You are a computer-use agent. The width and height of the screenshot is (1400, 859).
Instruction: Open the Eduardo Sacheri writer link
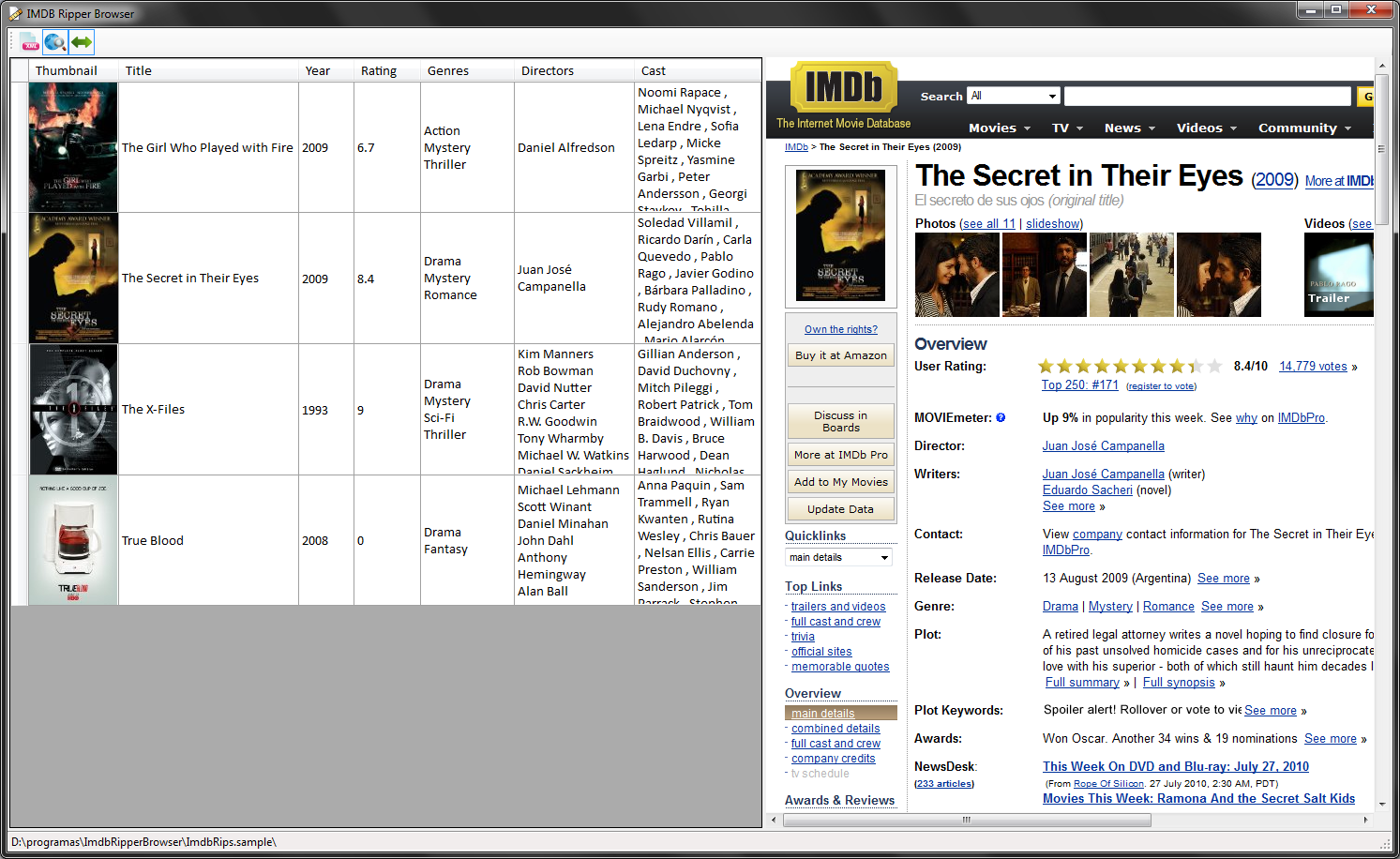(1087, 490)
